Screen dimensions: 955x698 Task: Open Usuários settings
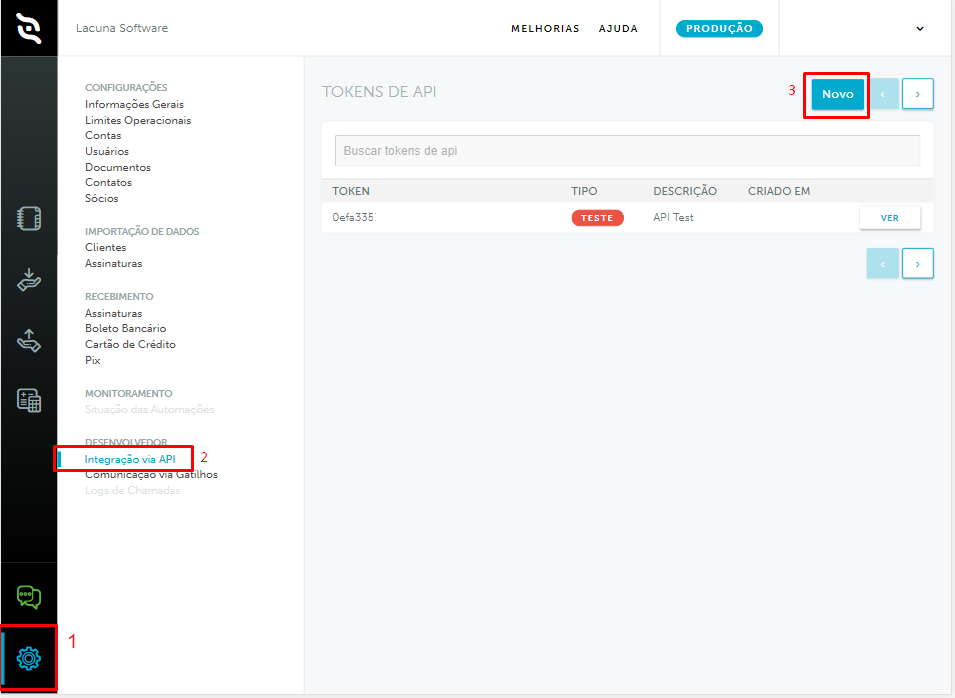click(x=107, y=151)
